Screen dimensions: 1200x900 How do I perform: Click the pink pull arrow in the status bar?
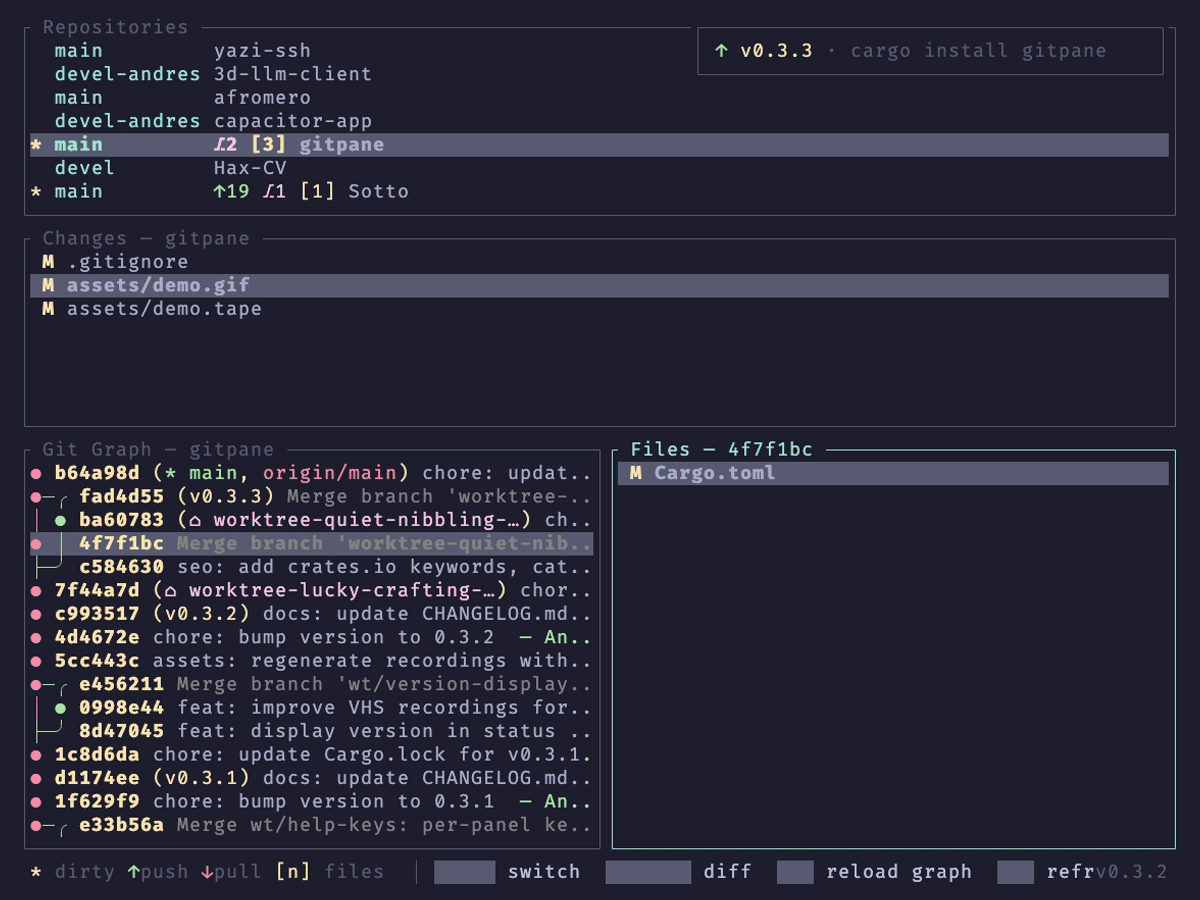tap(207, 872)
